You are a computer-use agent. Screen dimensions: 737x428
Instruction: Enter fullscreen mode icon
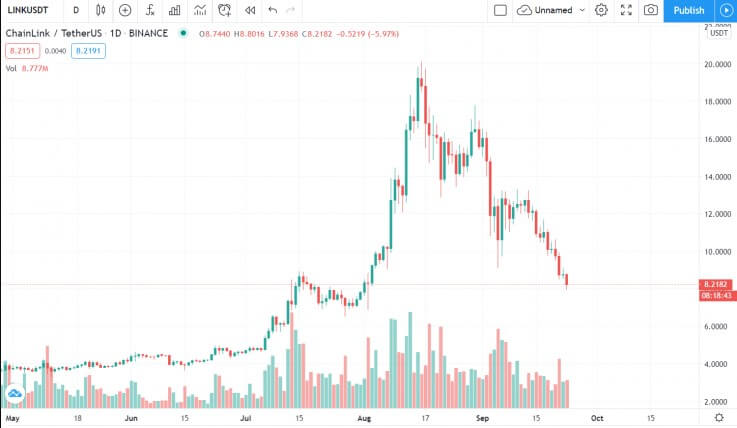(626, 10)
